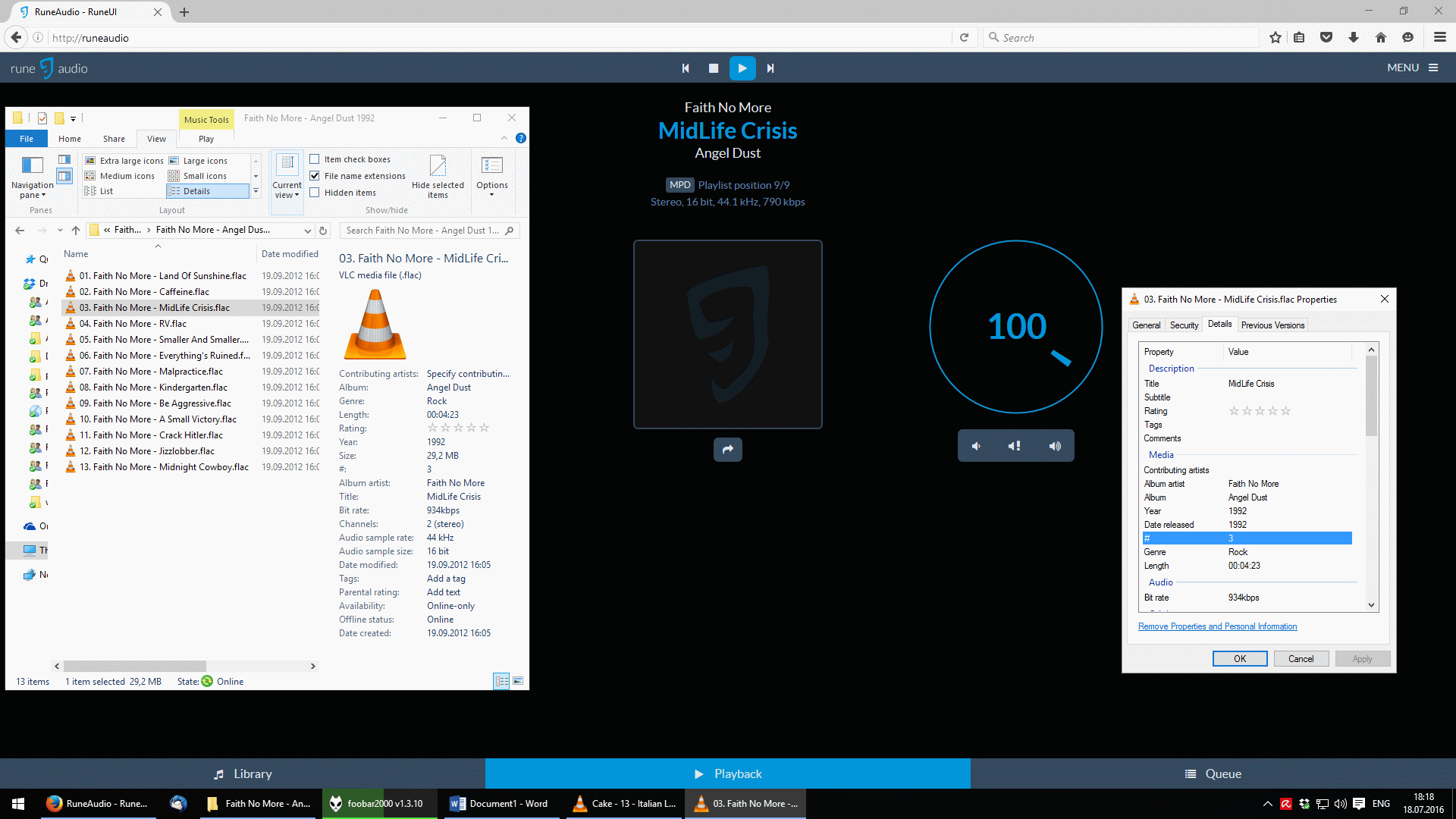Click OK in Properties dialog

coord(1240,659)
